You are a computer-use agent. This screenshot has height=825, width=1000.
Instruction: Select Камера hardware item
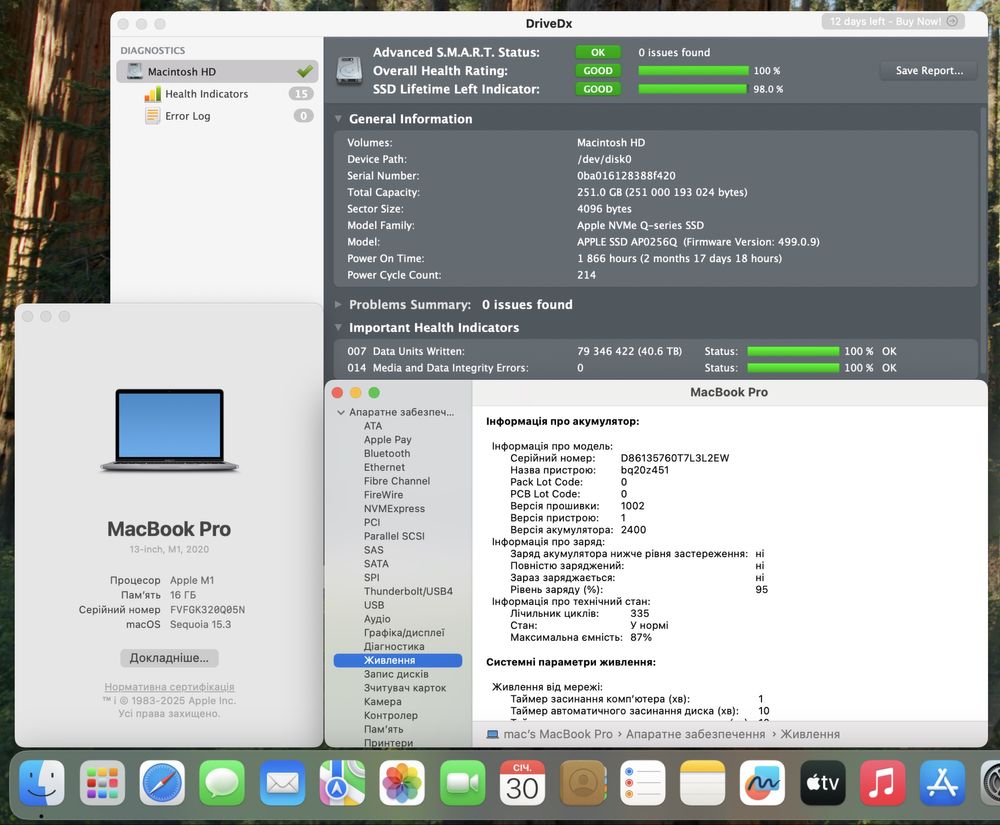383,701
